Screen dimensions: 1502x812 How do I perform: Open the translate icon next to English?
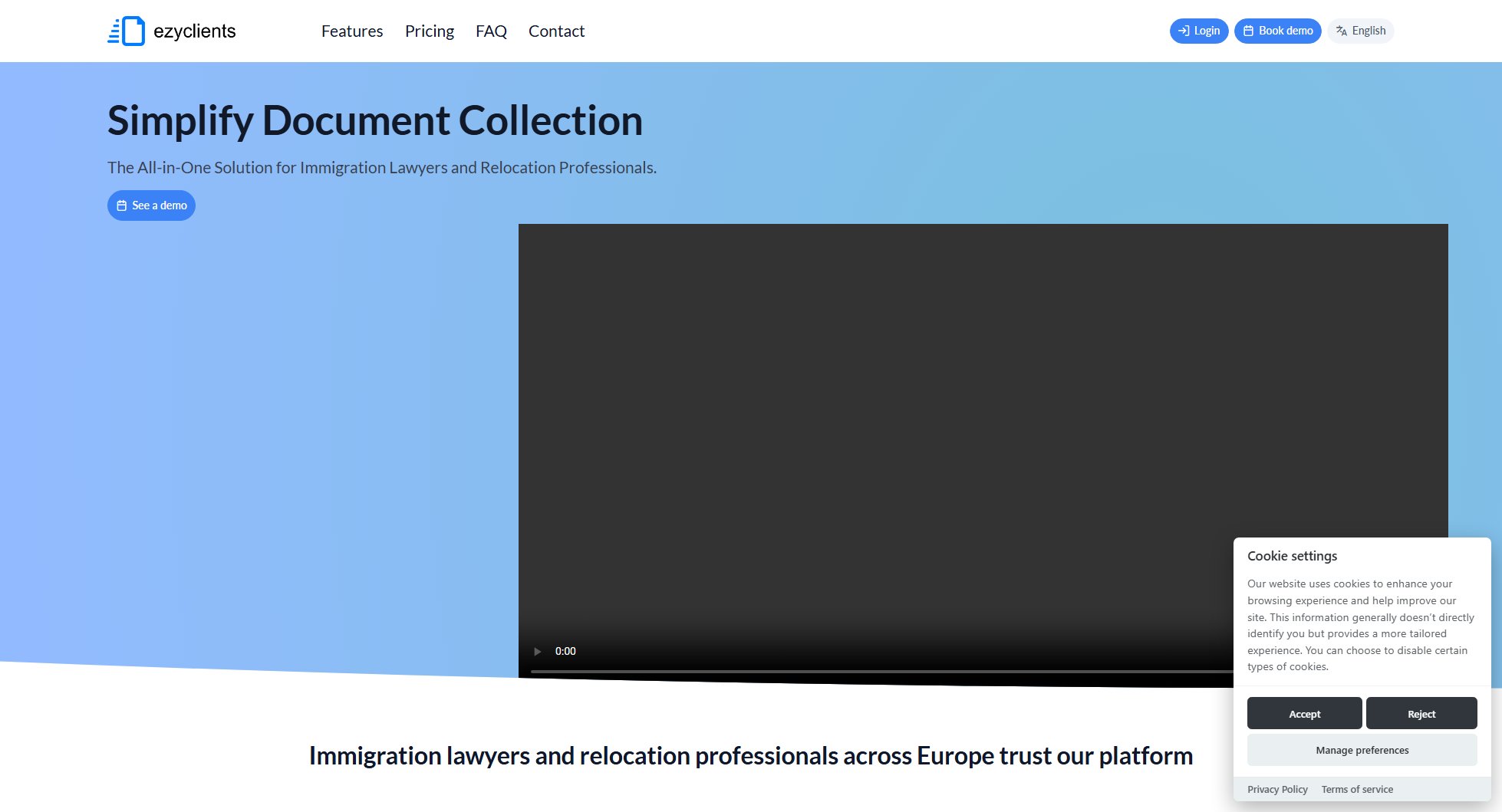pyautogui.click(x=1342, y=31)
